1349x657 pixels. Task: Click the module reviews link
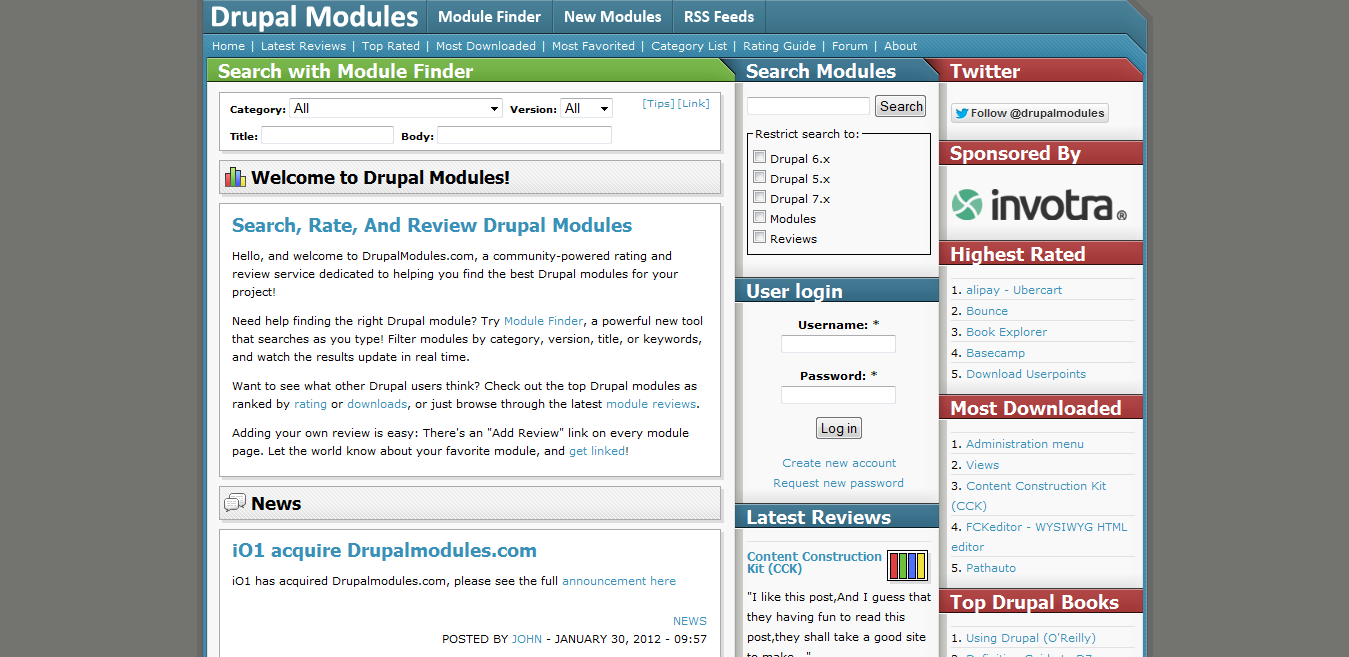651,404
